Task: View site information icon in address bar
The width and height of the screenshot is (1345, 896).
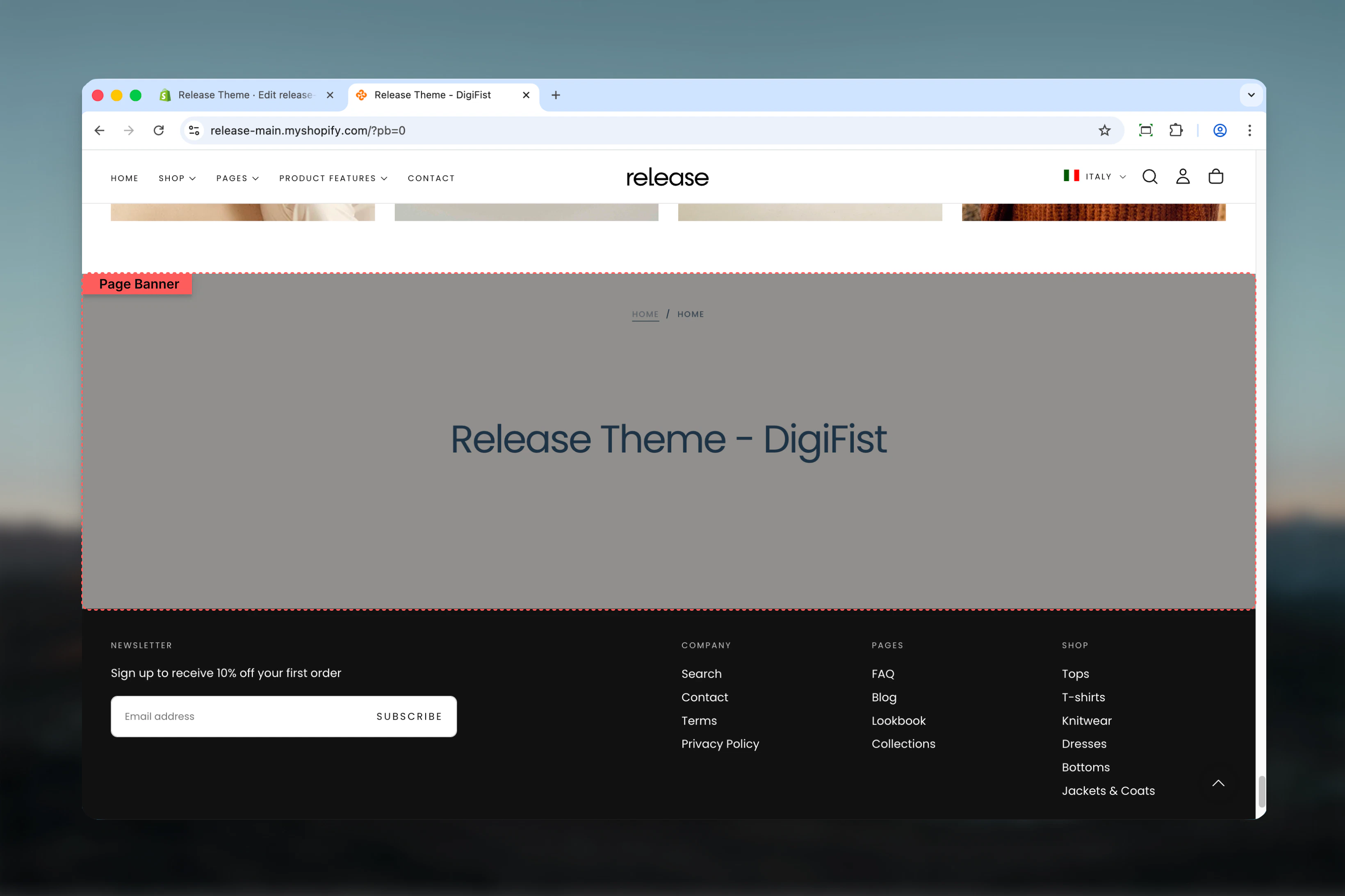Action: (x=194, y=130)
